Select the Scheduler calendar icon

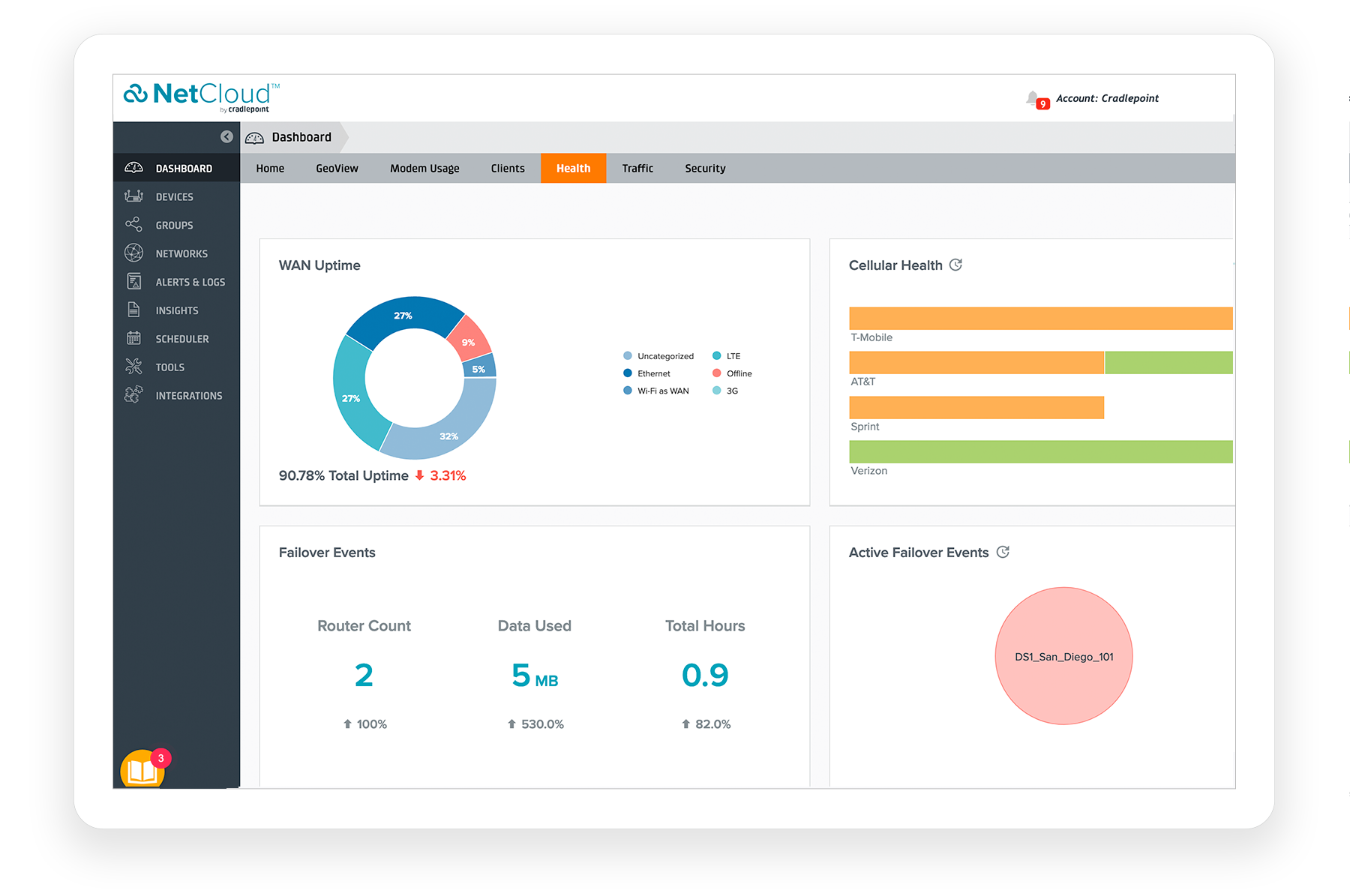(134, 339)
